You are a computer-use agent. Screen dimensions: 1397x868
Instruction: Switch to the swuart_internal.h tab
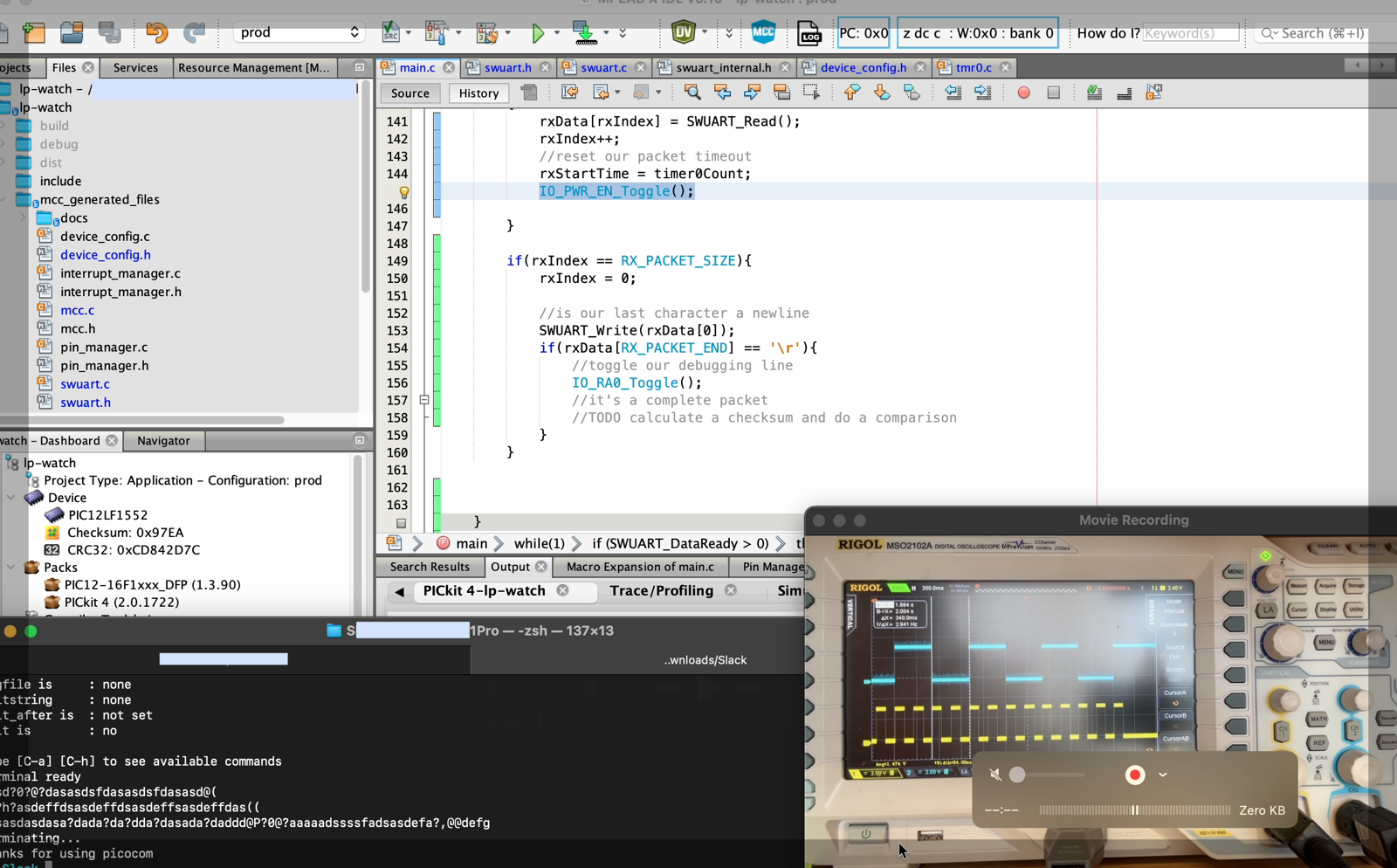[x=723, y=67]
